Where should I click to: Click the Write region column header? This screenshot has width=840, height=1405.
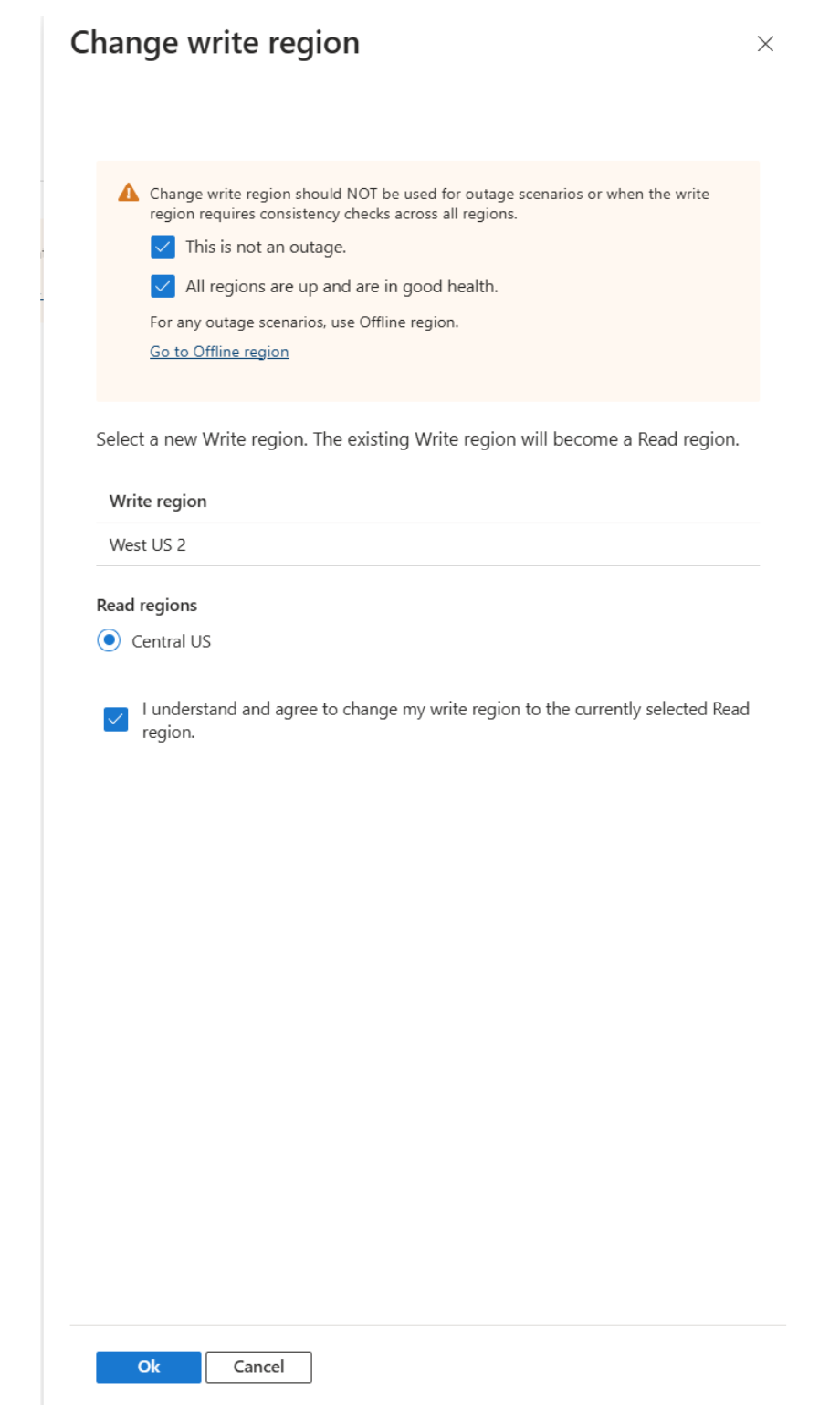coord(157,502)
